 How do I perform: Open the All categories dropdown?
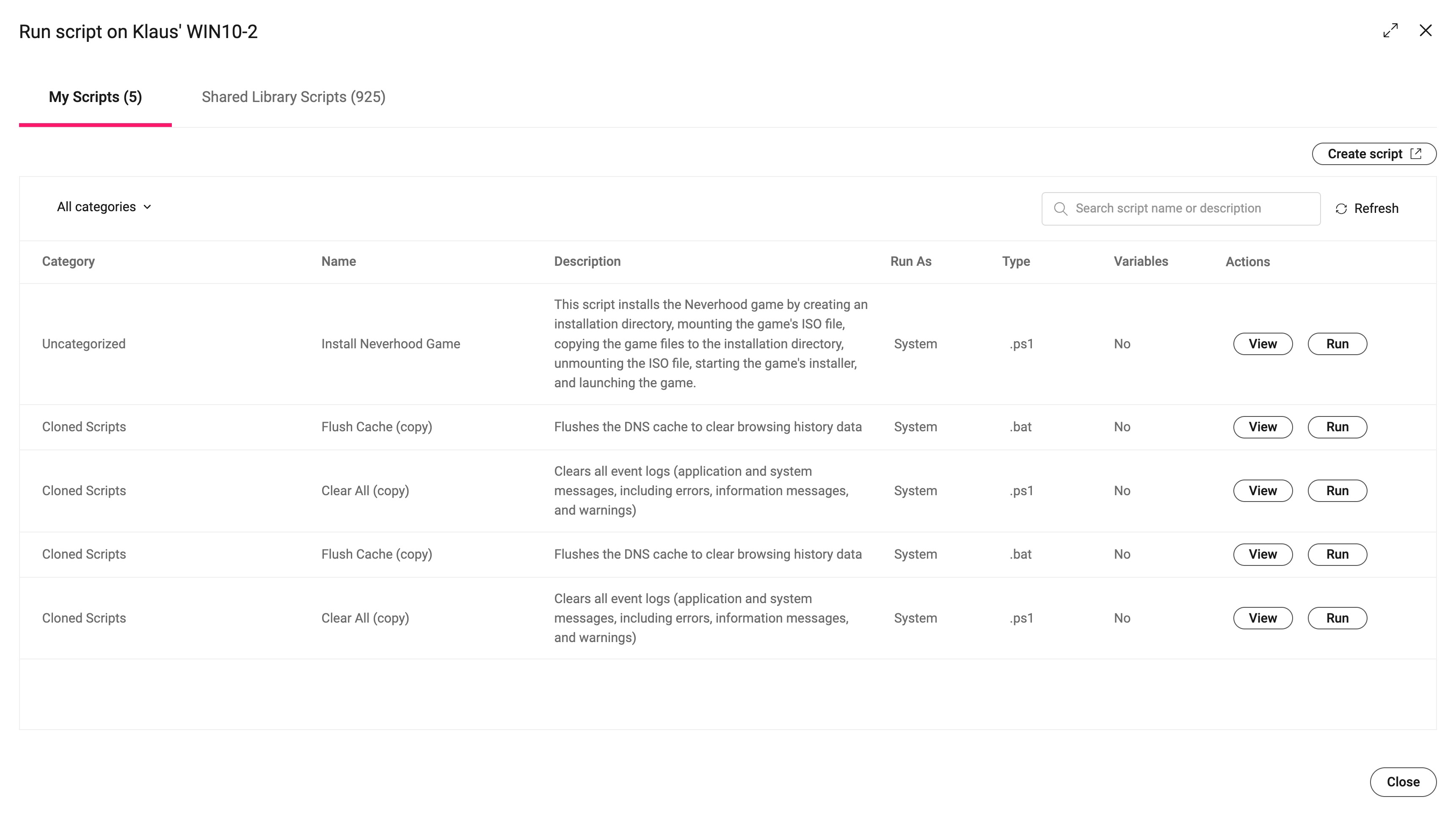104,207
